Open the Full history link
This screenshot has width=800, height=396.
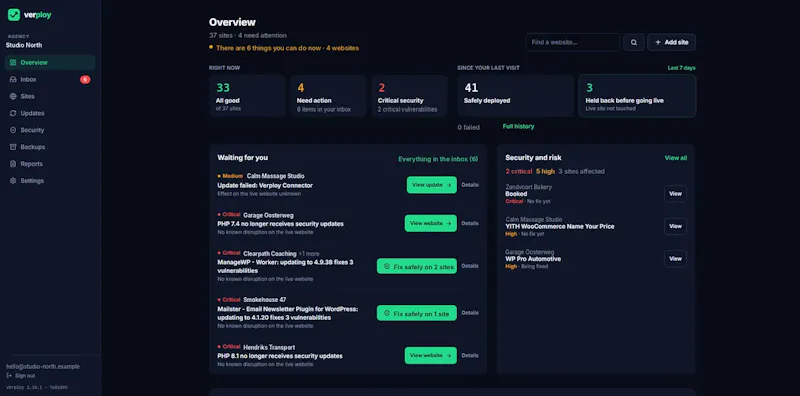coord(518,127)
